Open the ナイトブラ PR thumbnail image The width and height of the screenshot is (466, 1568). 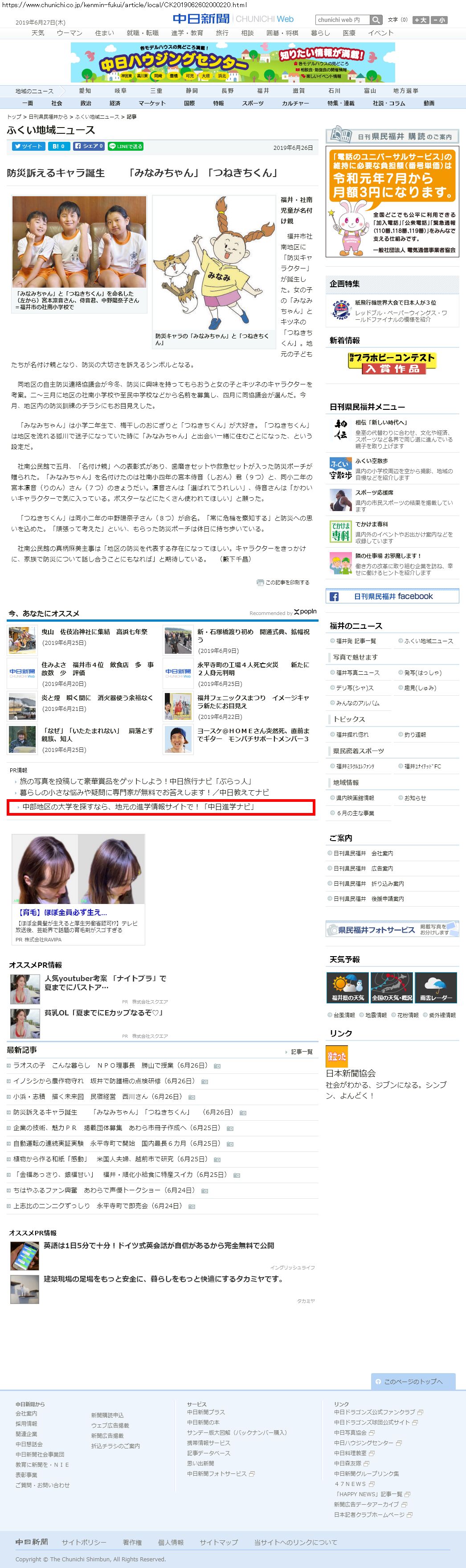click(25, 989)
